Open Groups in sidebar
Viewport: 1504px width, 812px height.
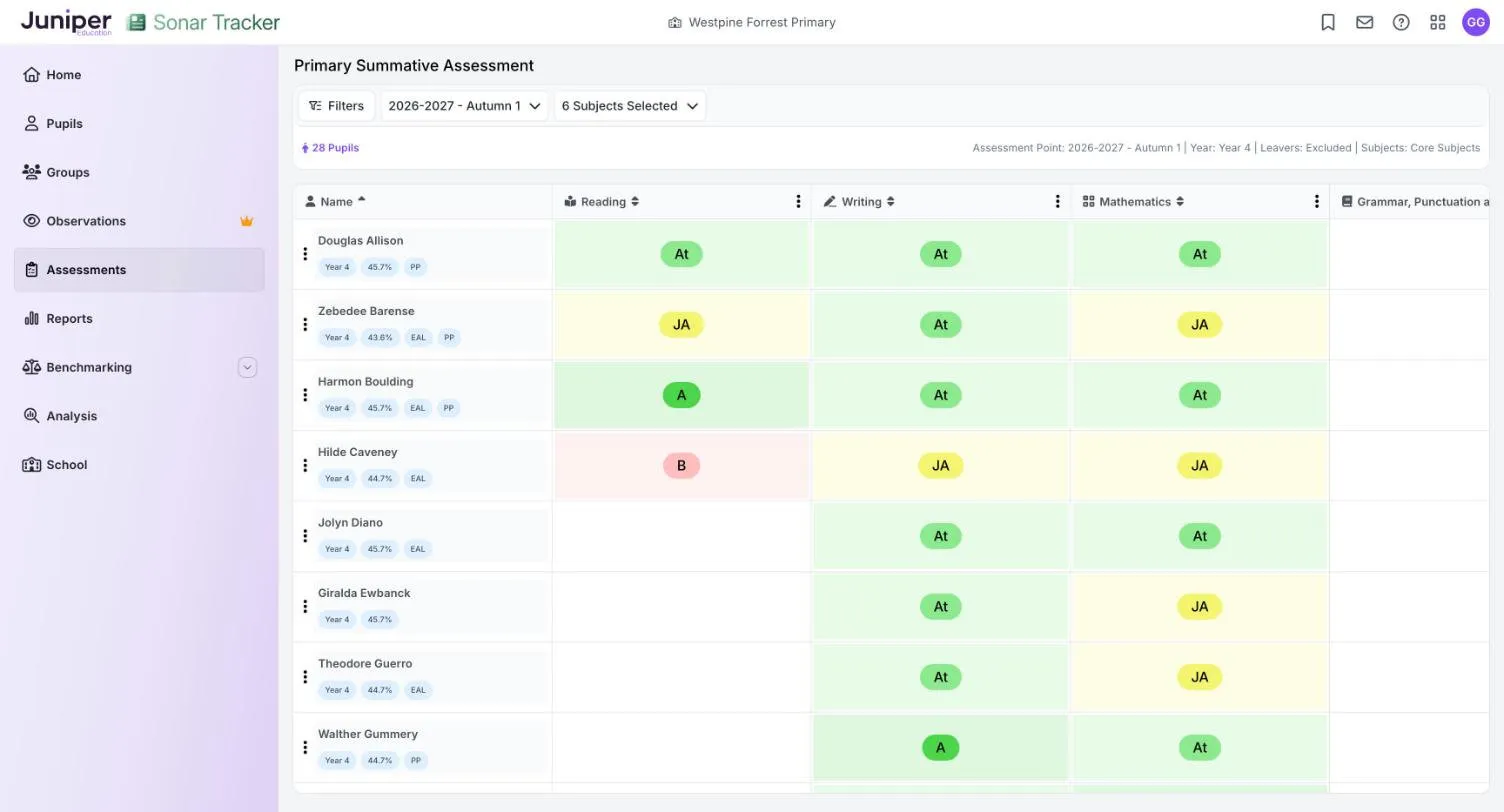coord(139,172)
